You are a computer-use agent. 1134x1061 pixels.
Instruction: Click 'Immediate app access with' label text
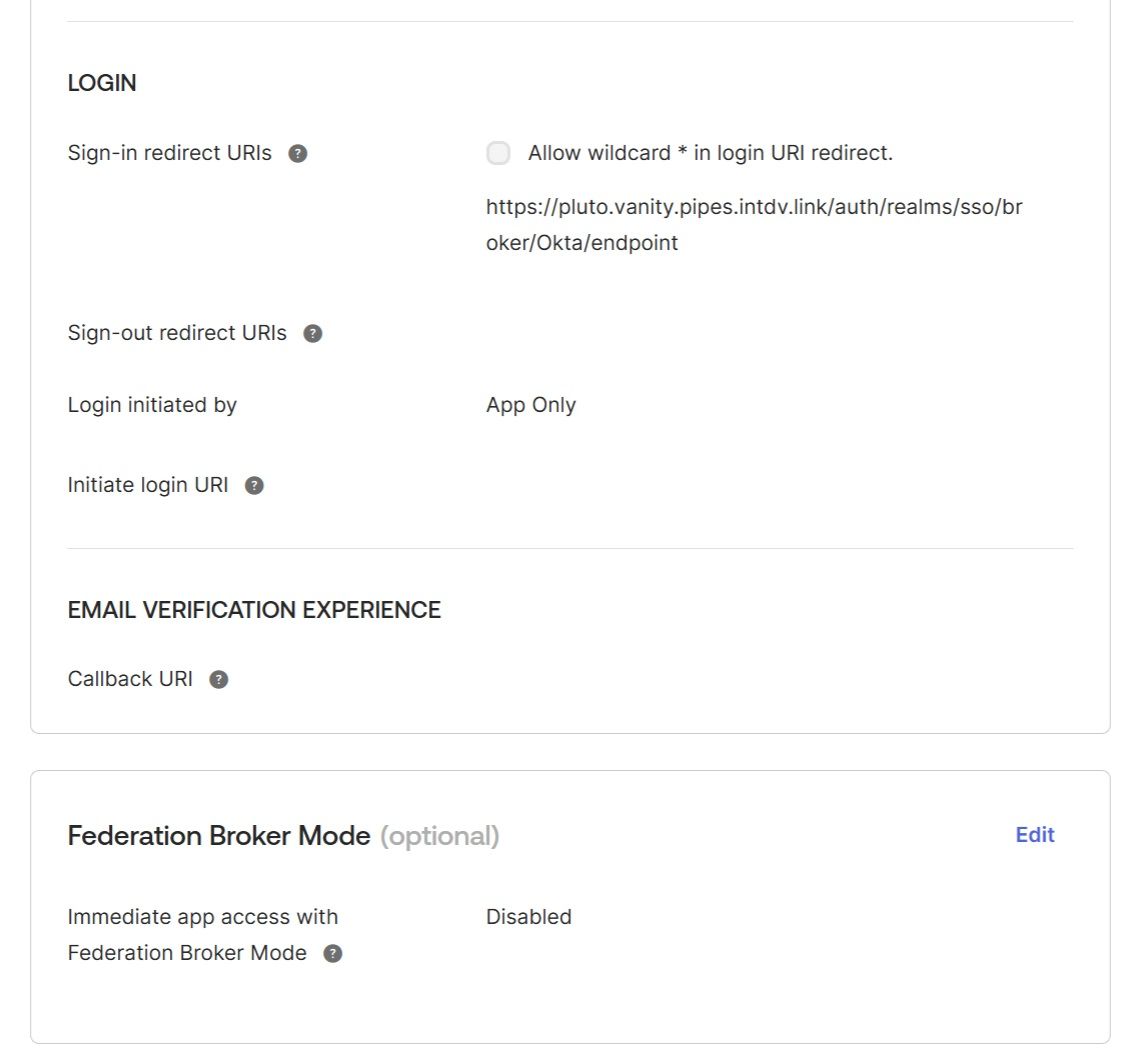click(x=203, y=917)
